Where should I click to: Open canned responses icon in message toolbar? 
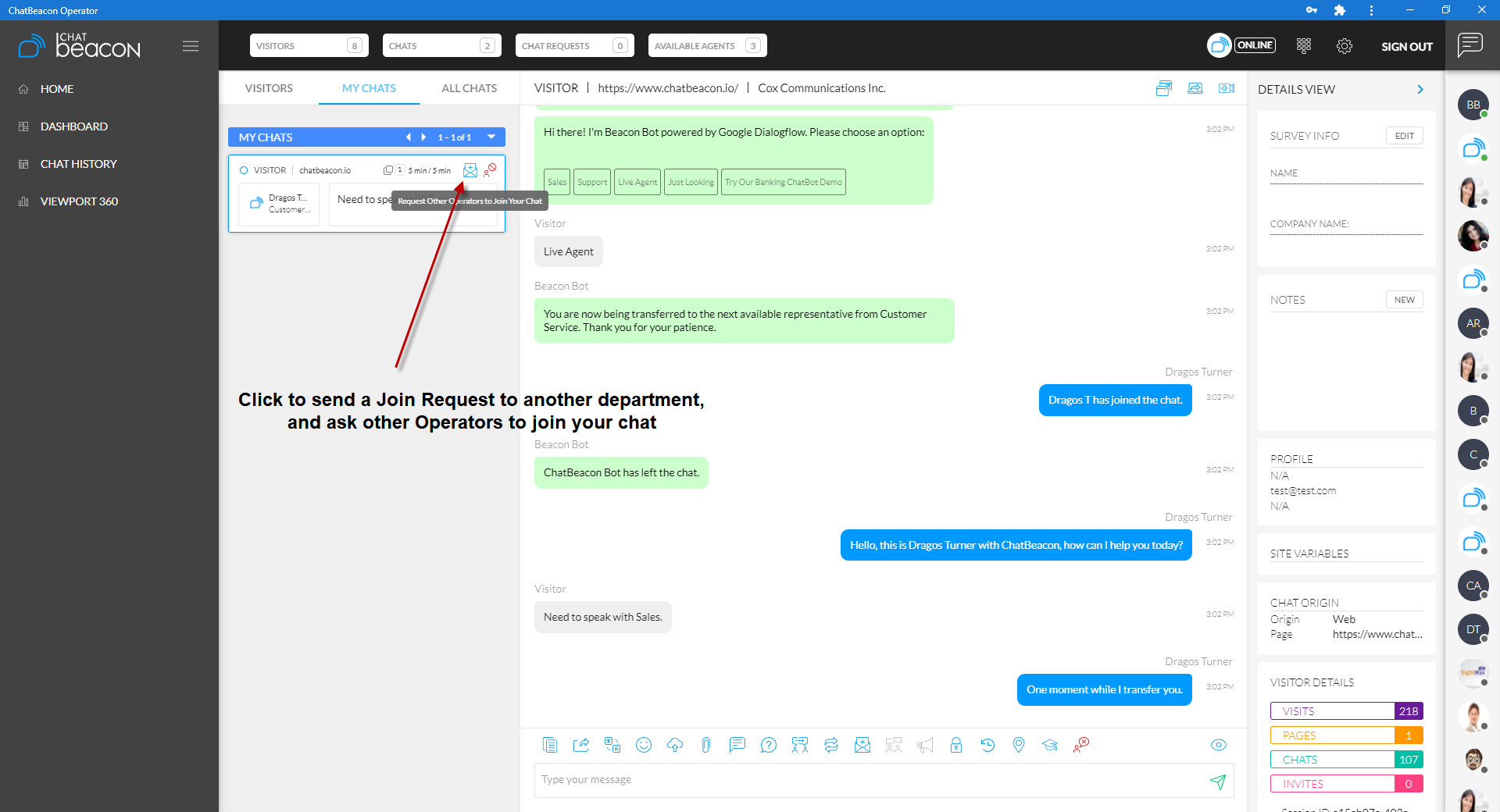coord(550,745)
